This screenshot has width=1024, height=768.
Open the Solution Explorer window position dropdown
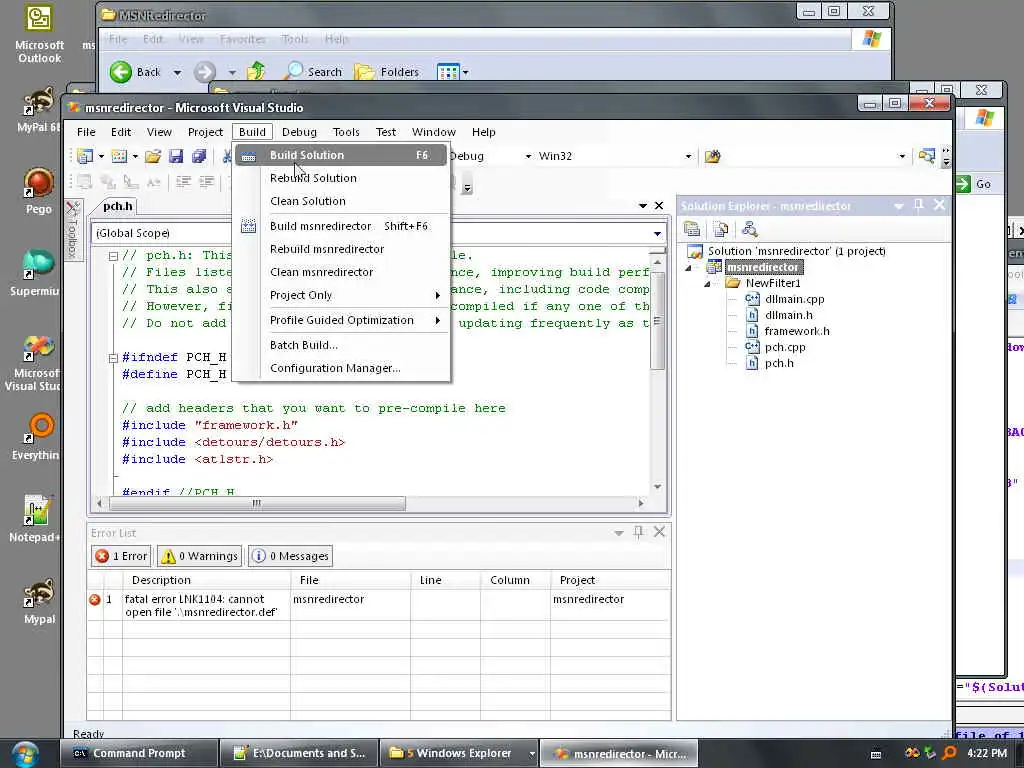[x=899, y=206]
